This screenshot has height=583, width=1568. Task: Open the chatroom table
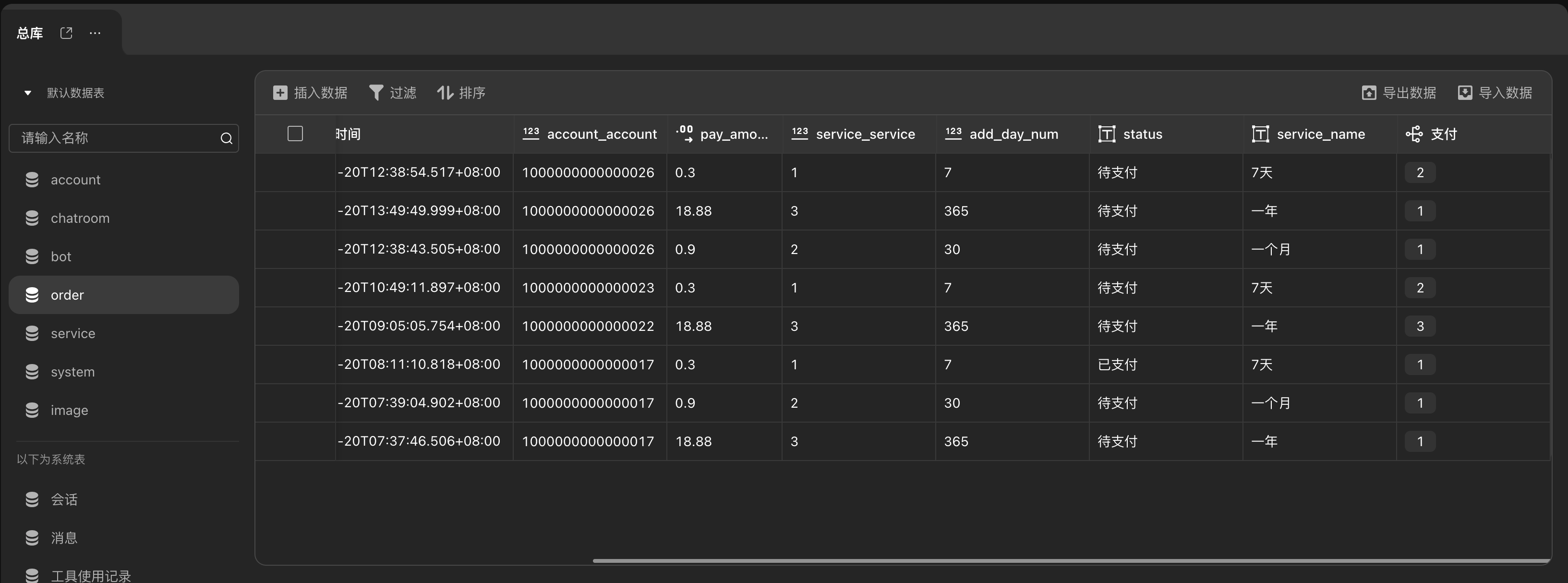coord(123,218)
